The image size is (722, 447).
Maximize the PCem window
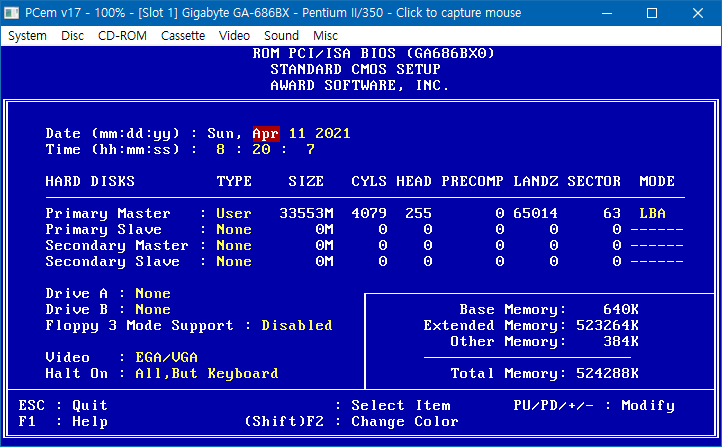click(652, 13)
